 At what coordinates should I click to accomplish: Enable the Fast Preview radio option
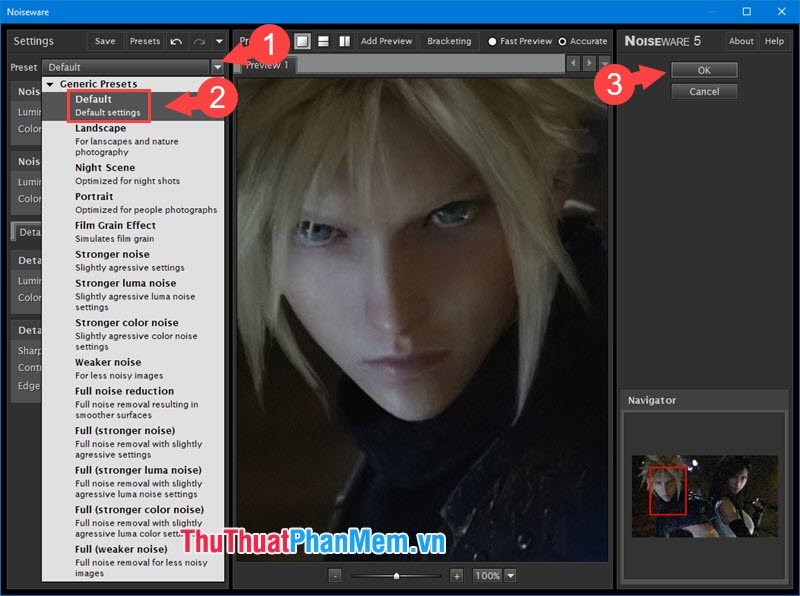[493, 41]
